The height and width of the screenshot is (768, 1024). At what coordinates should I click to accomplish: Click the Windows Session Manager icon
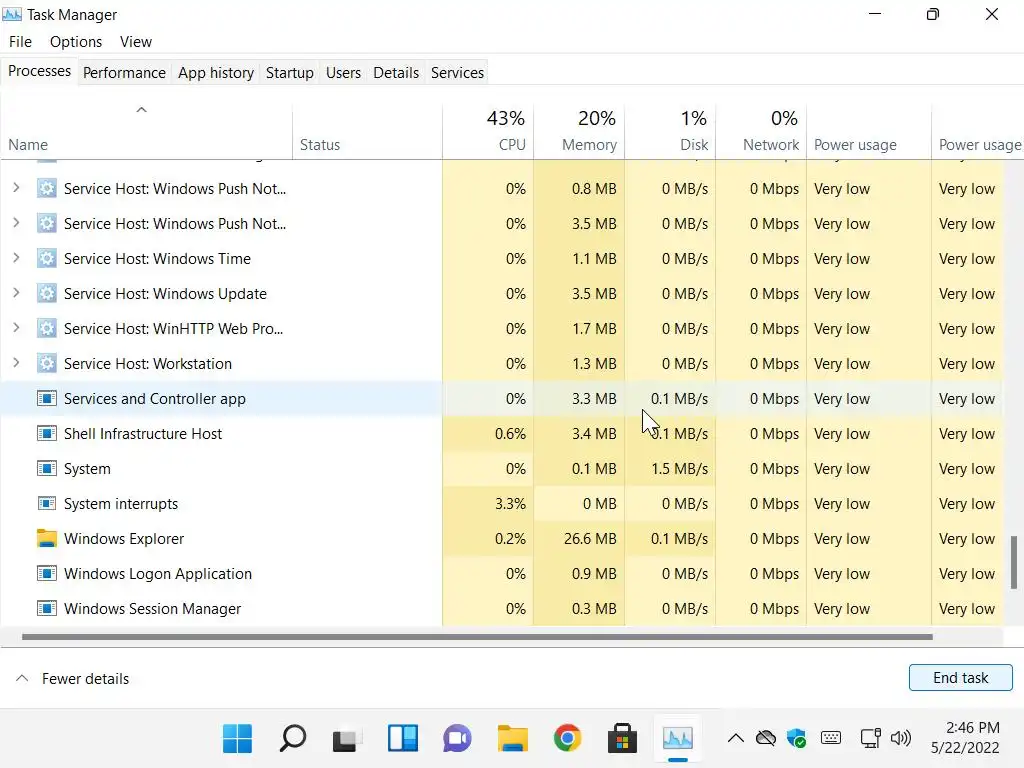(x=46, y=609)
